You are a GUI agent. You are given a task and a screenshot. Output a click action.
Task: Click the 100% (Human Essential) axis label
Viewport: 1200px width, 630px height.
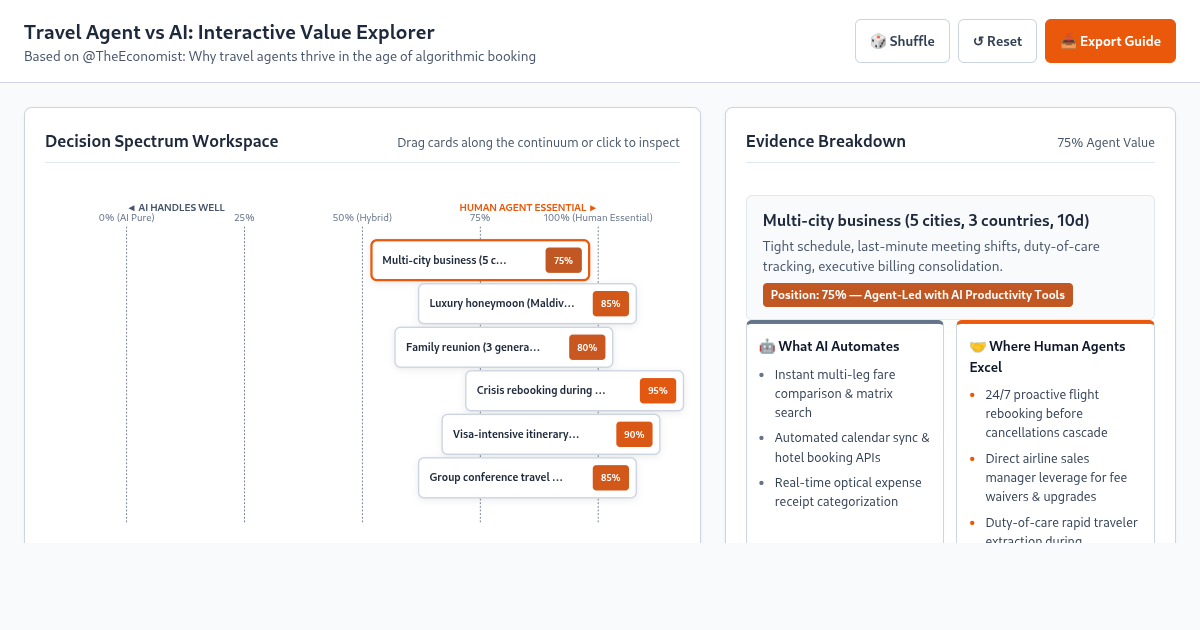(x=598, y=217)
